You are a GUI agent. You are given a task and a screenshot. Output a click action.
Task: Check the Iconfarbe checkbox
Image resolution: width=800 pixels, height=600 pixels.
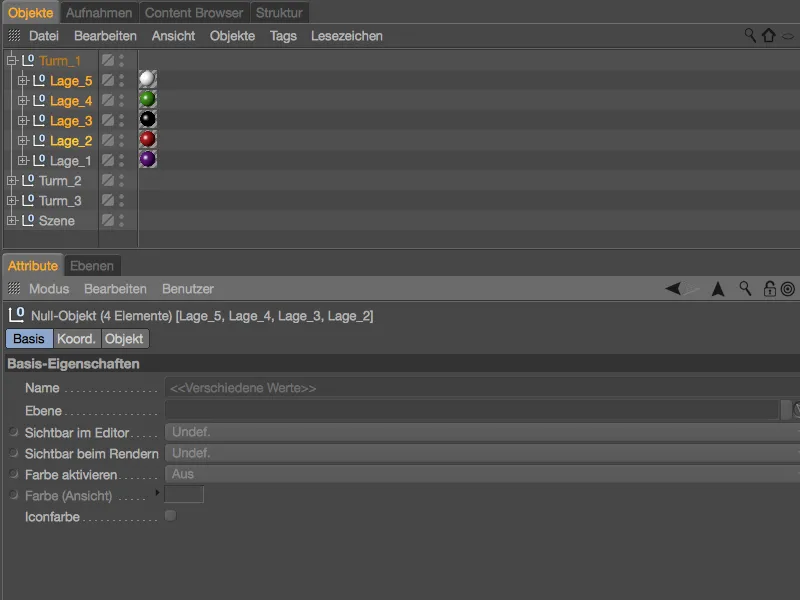(170, 516)
